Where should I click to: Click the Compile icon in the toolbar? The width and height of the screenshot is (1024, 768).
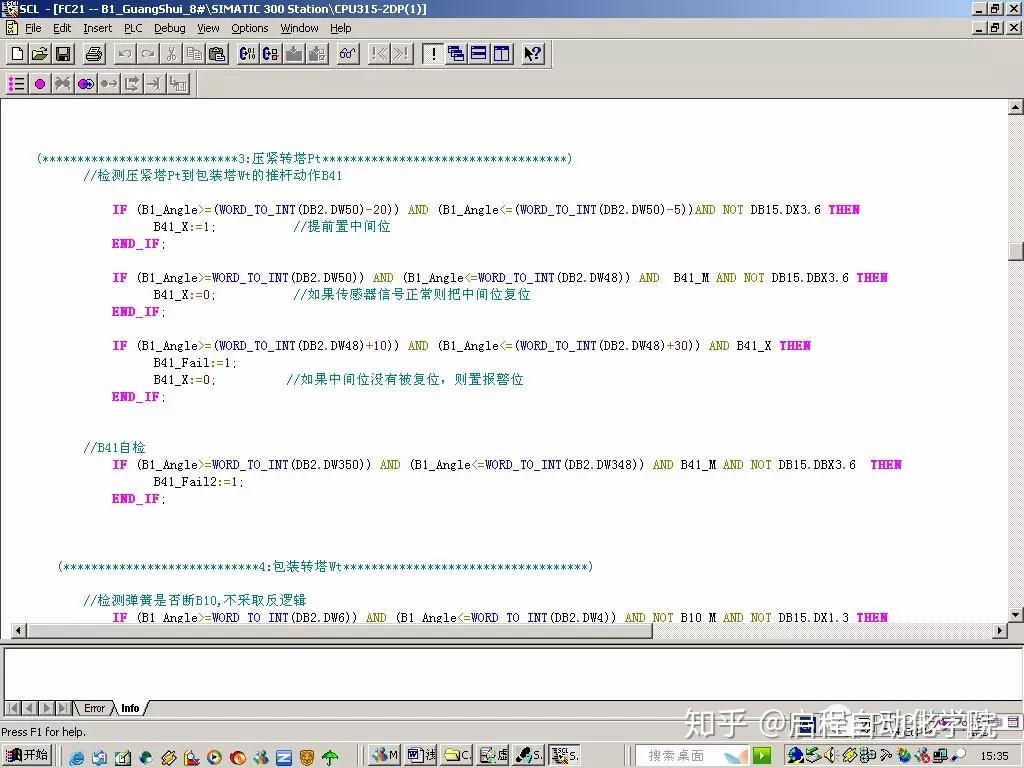click(248, 54)
